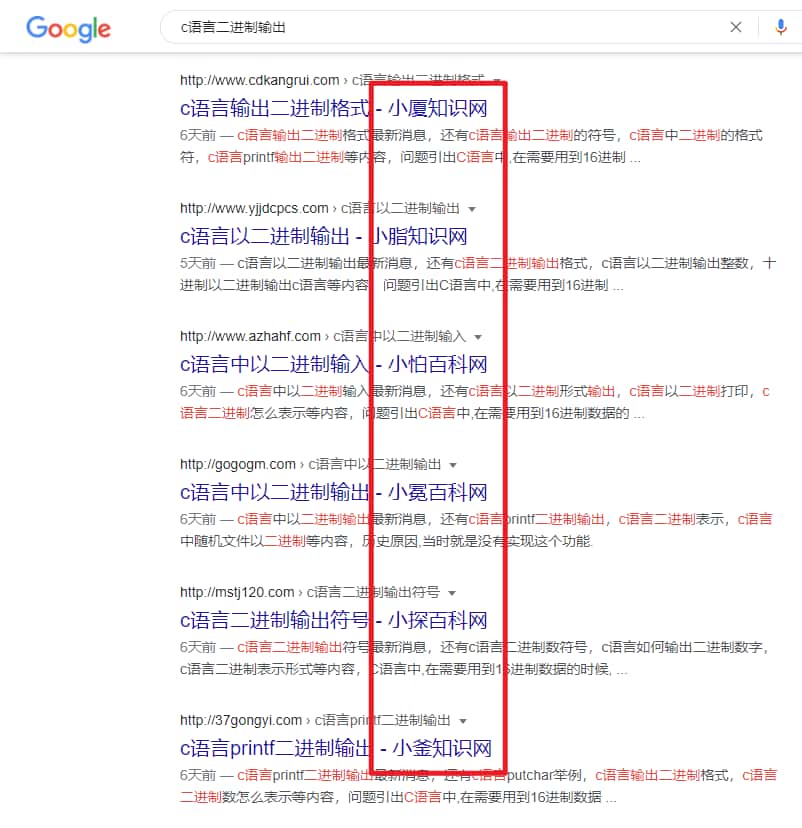
Task: Open the result c语言中以二进制输出 - 小氮百科网
Action: click(x=334, y=492)
